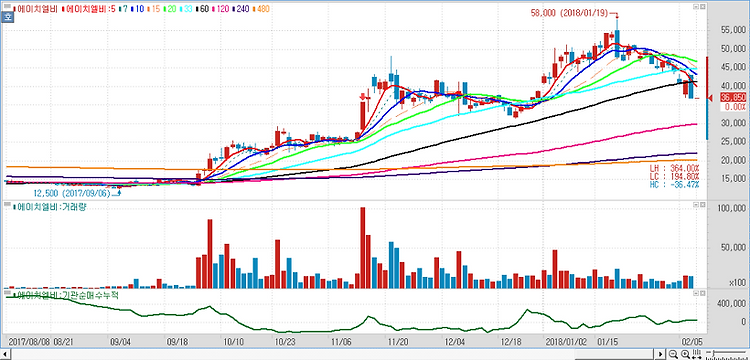Close the 기관순매수누적 indicator panel

point(703,293)
